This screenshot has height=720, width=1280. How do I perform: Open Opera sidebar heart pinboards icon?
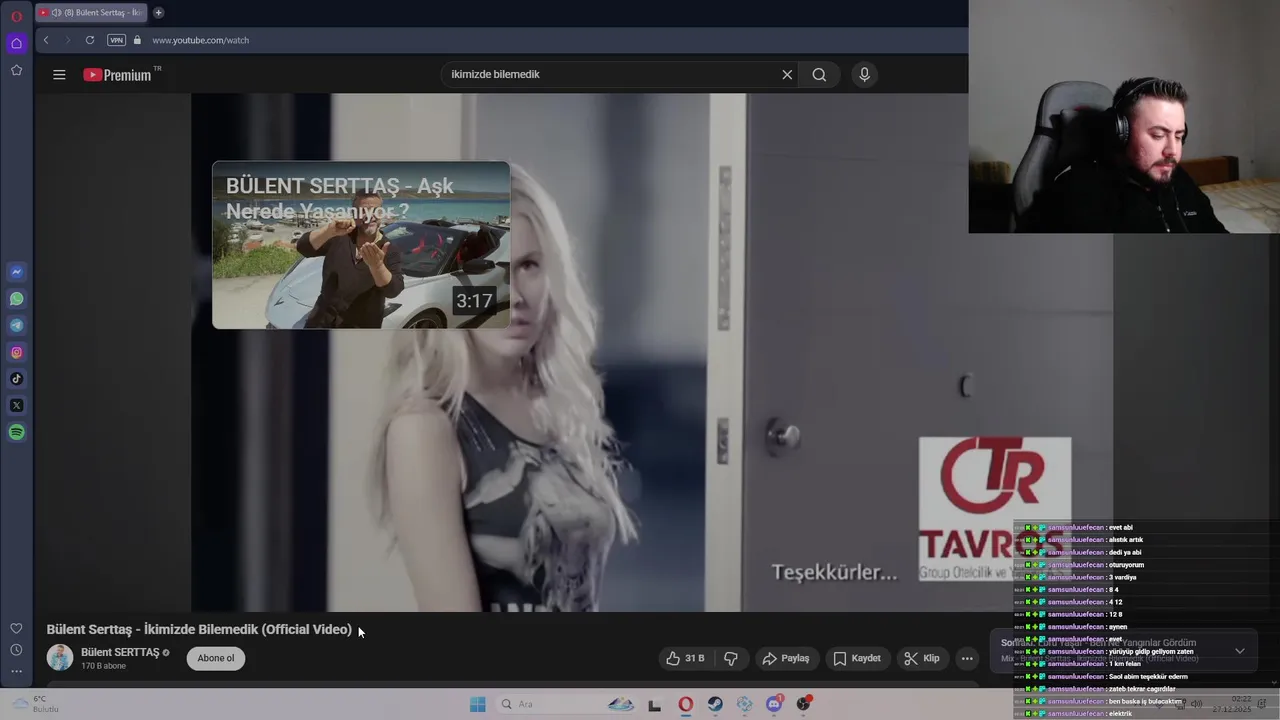coord(16,628)
